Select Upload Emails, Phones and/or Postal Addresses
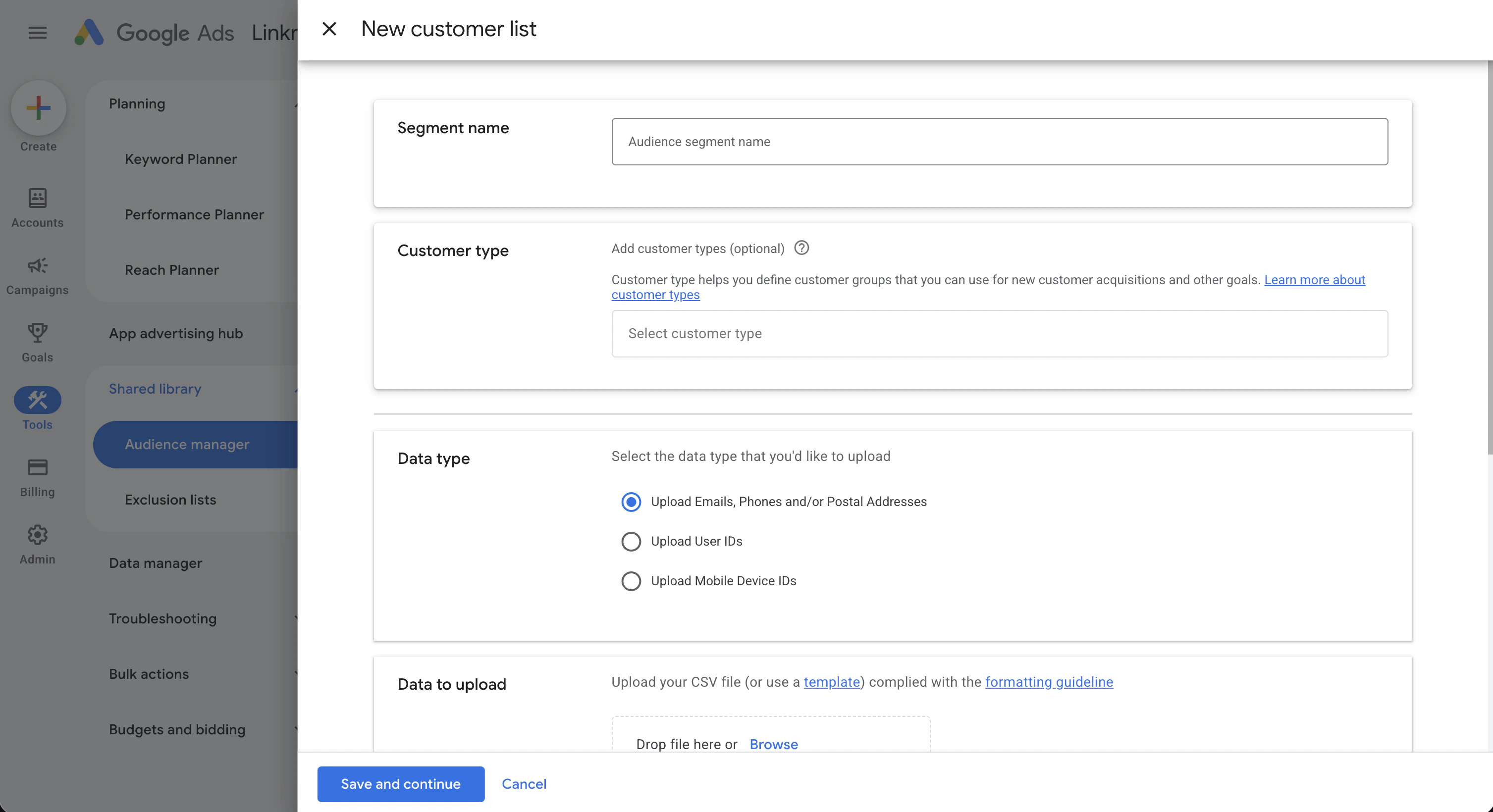Screen dimensions: 1493x812 coord(631,502)
